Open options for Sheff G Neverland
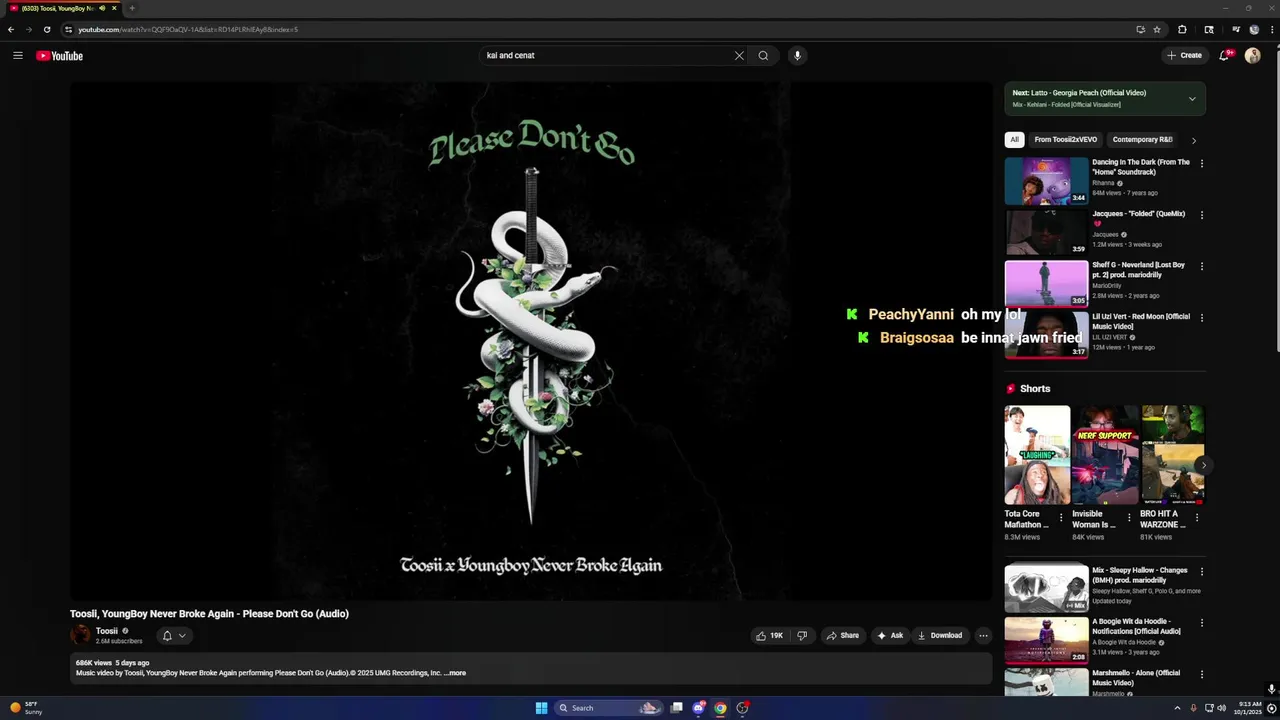 click(x=1202, y=266)
